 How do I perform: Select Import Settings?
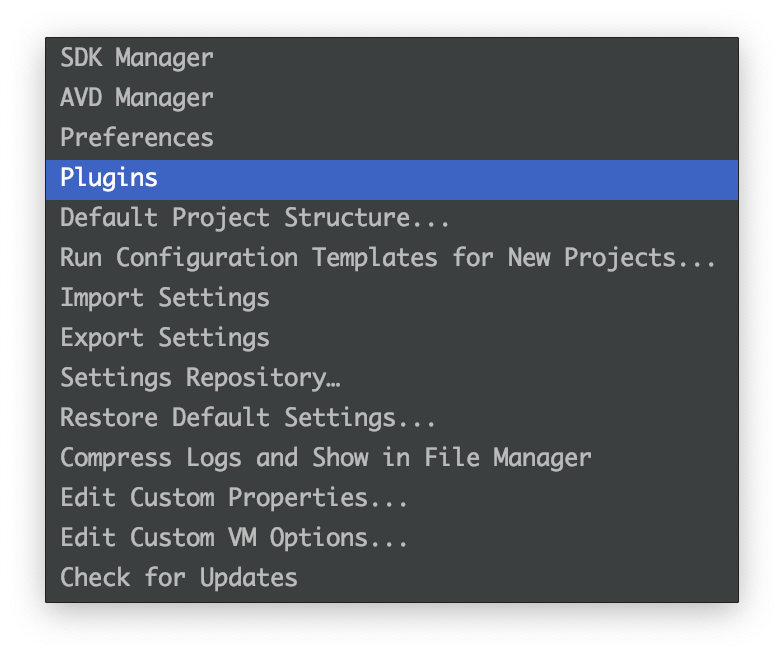pyautogui.click(x=392, y=298)
